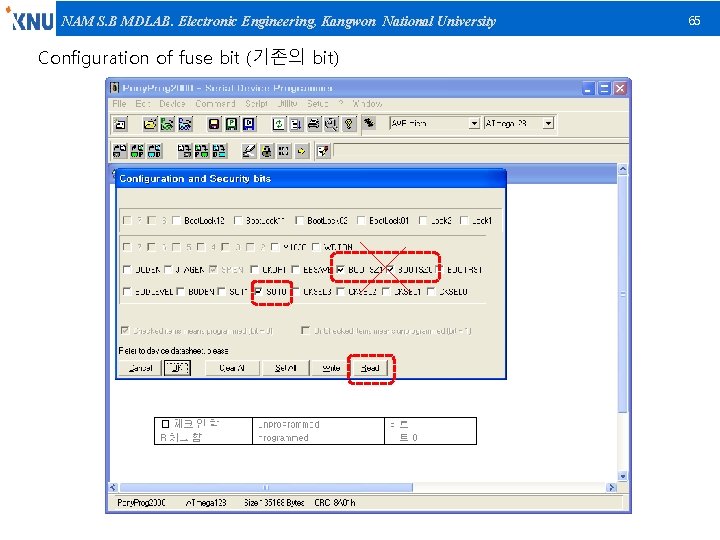Save the device file with the plain floppy icon
The image size is (720, 540).
tap(214, 124)
